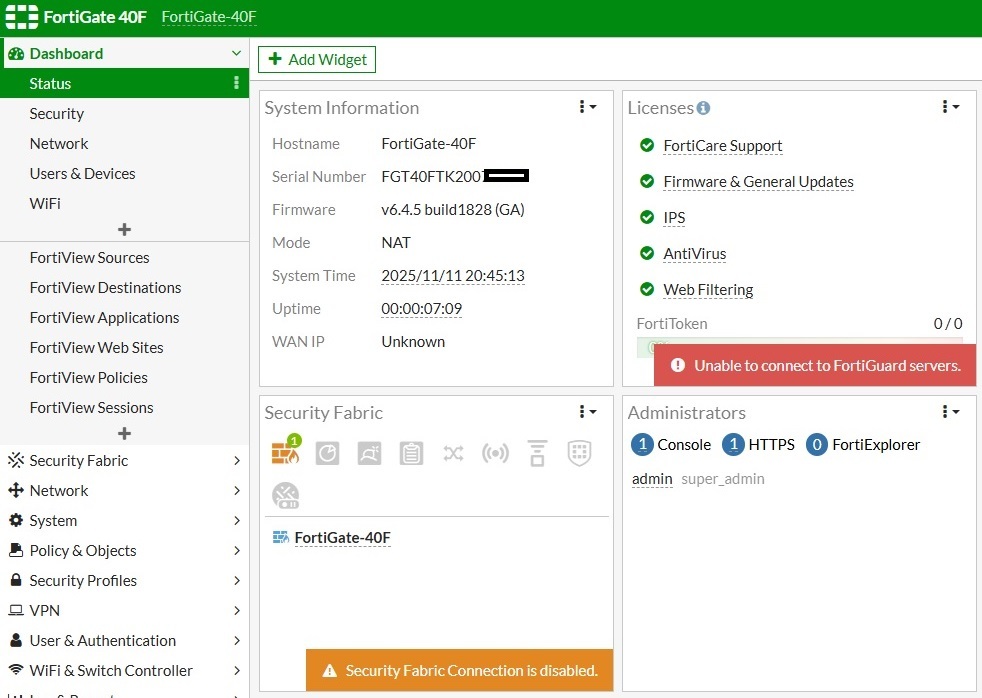Click the green check next to FortiCare Support

(x=647, y=146)
